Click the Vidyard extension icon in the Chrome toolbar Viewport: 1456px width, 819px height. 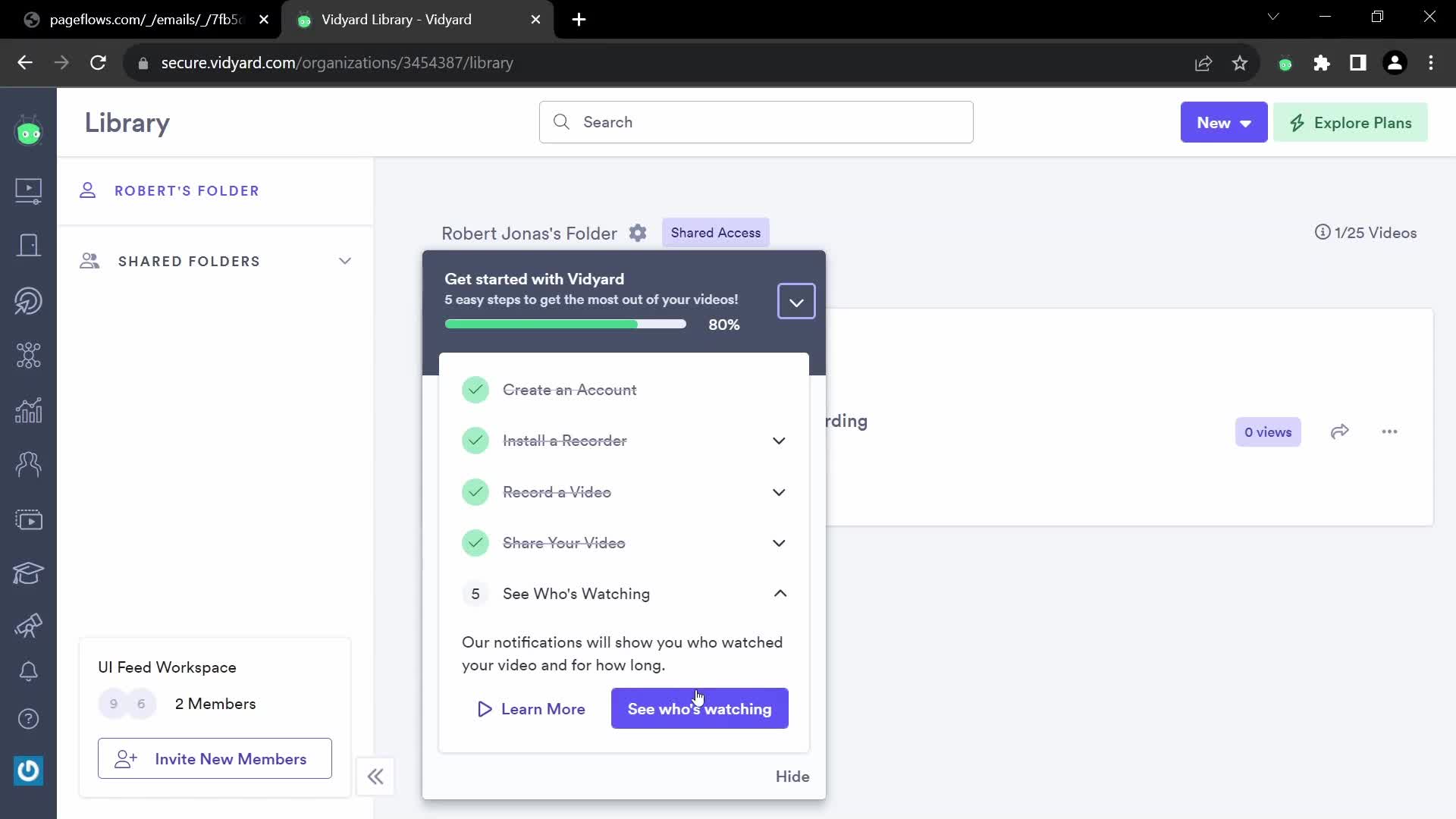[x=1285, y=64]
